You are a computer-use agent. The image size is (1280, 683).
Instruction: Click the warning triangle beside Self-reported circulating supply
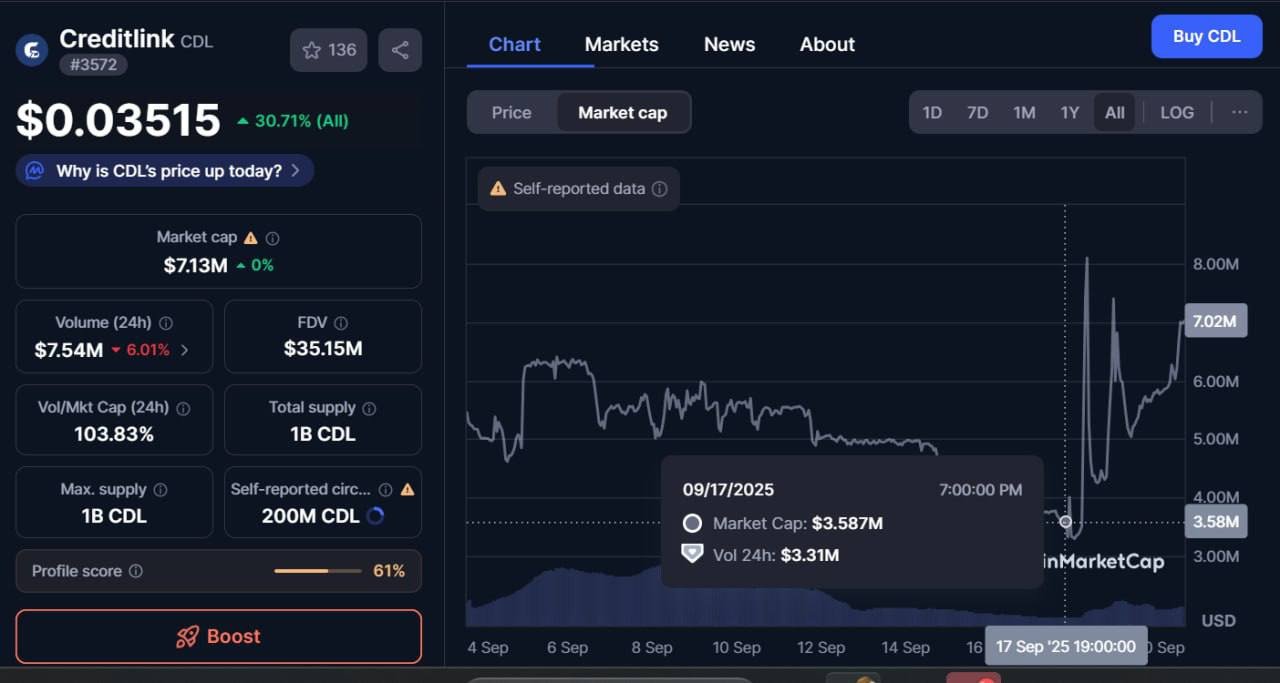click(409, 489)
